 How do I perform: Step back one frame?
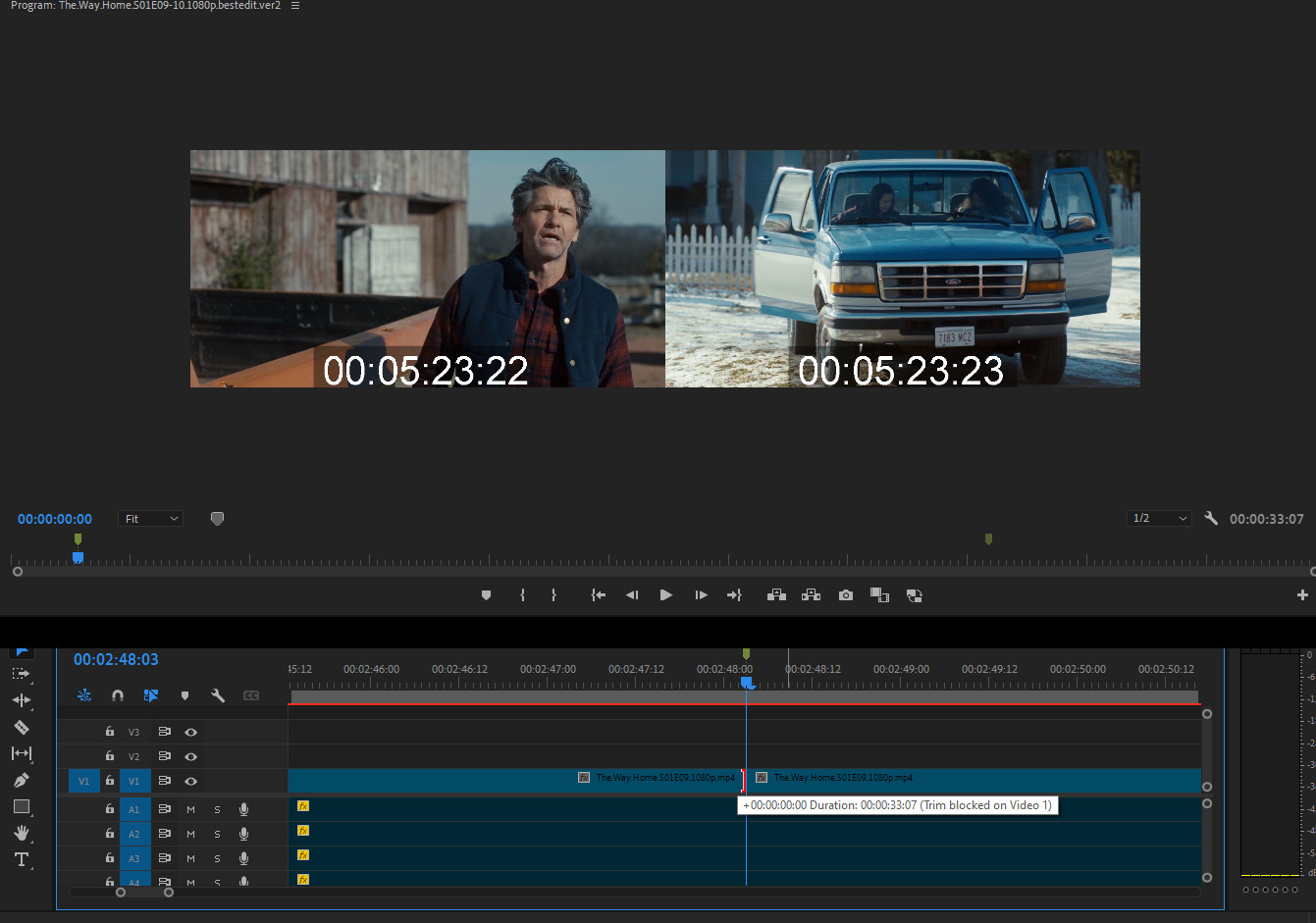(x=632, y=595)
